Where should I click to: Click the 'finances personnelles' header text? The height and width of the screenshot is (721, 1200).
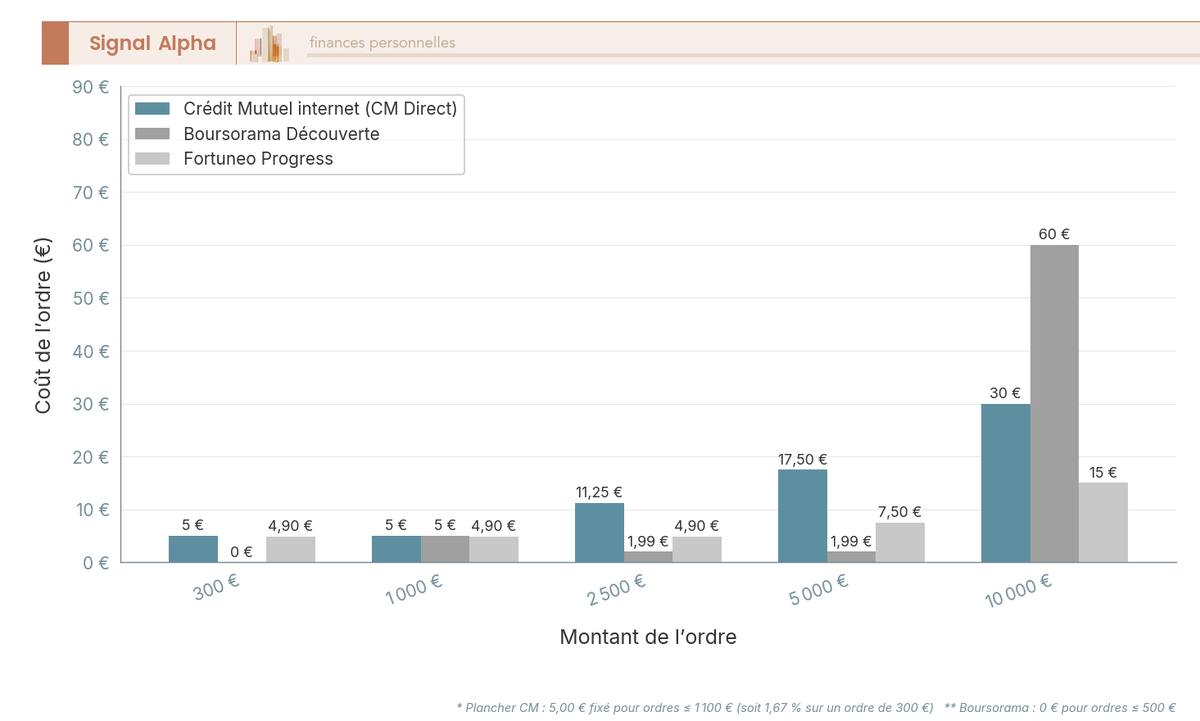click(x=382, y=42)
